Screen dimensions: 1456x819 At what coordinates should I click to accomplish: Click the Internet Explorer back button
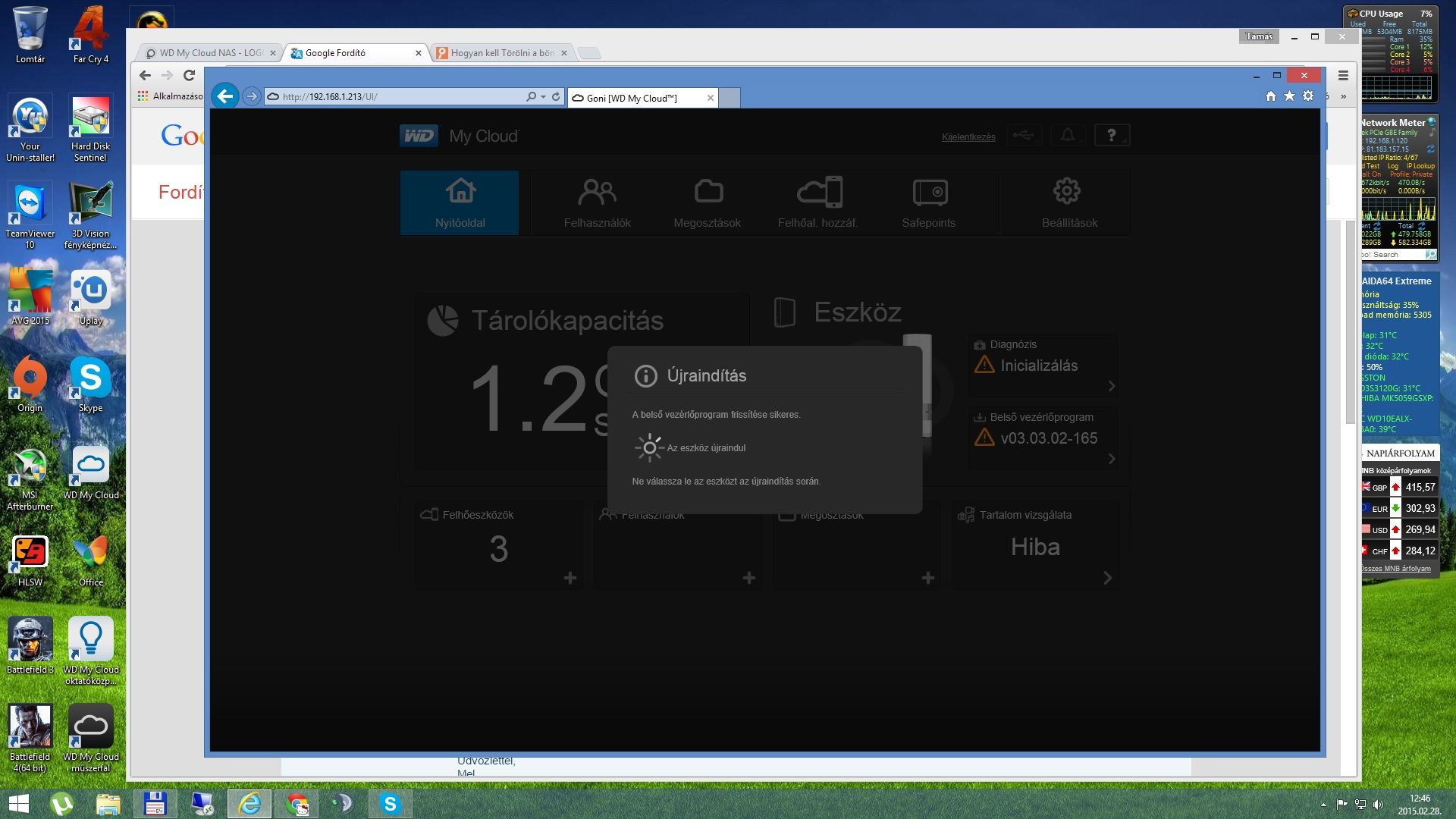[x=225, y=96]
